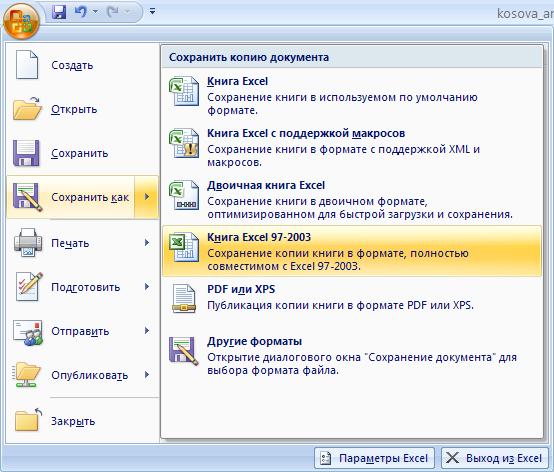This screenshot has width=554, height=472.
Task: Click description 'Сохранение книги в двоичном формате'
Action: (x=360, y=207)
